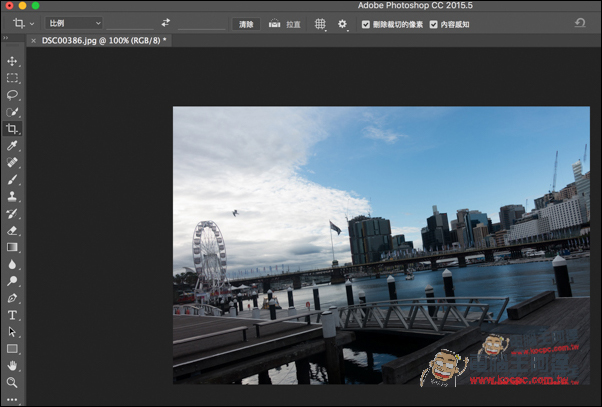Click the Straighten level icon

click(x=274, y=24)
